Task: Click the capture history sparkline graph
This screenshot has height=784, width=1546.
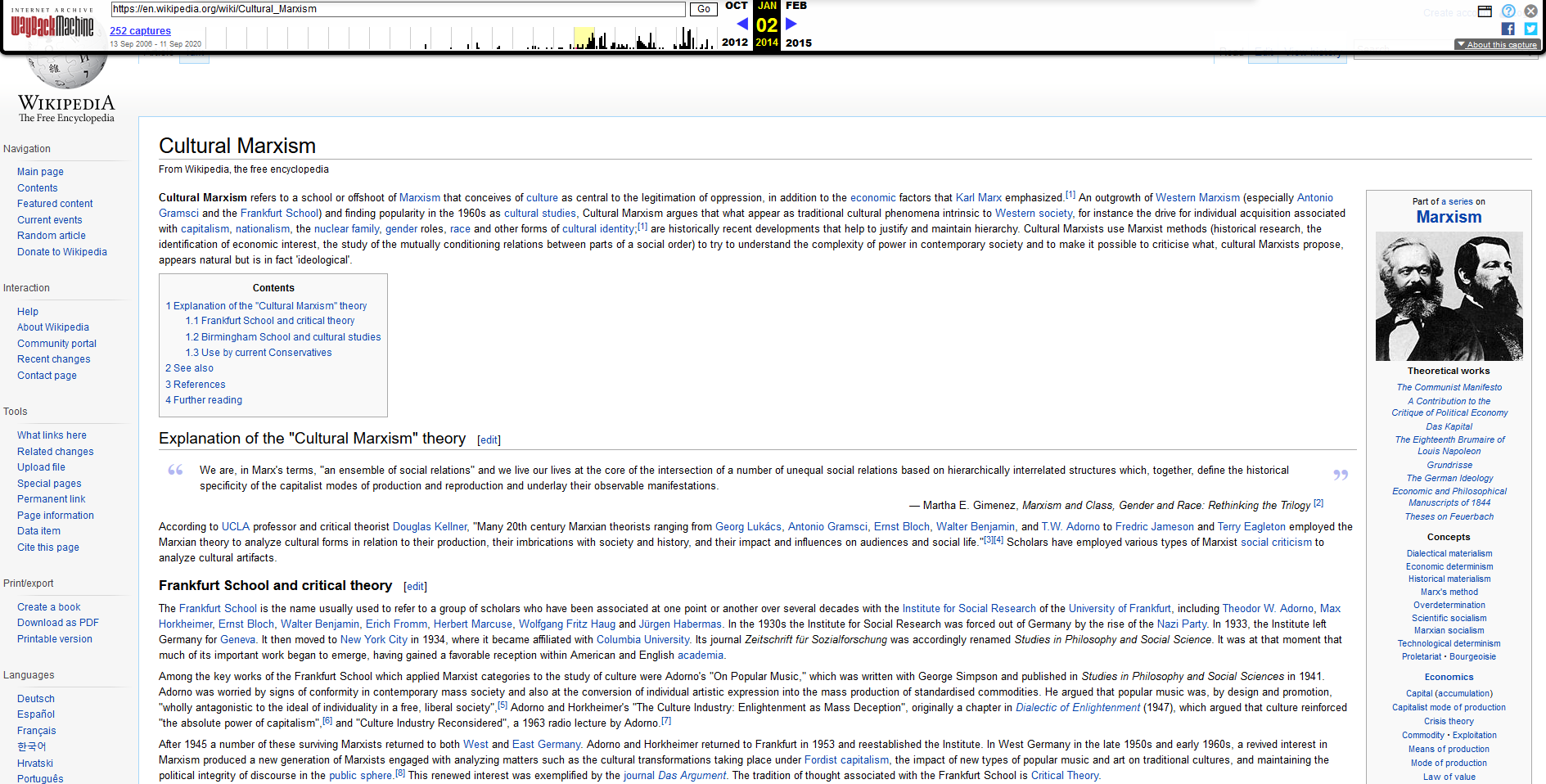Action: click(x=461, y=38)
